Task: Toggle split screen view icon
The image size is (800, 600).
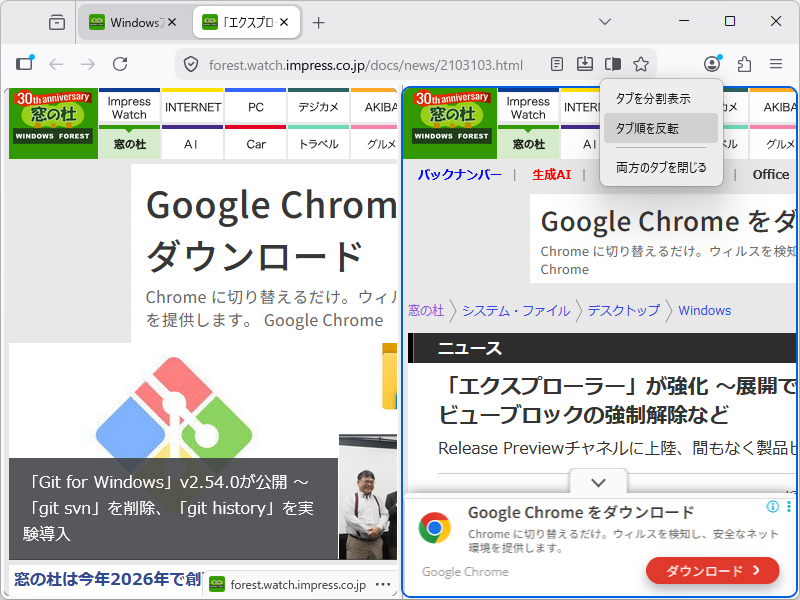Action: click(x=613, y=64)
